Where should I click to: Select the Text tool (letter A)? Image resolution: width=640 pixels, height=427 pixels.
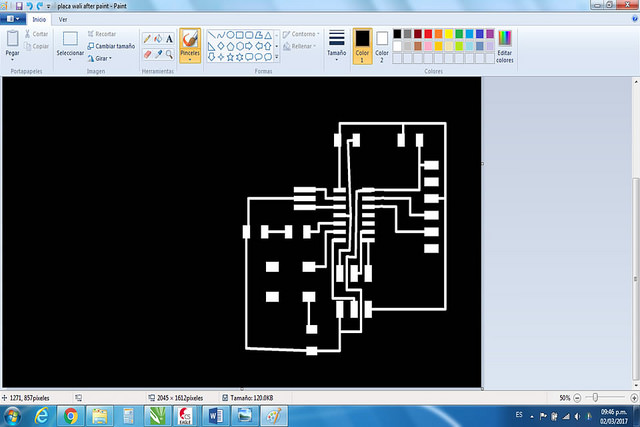(169, 39)
